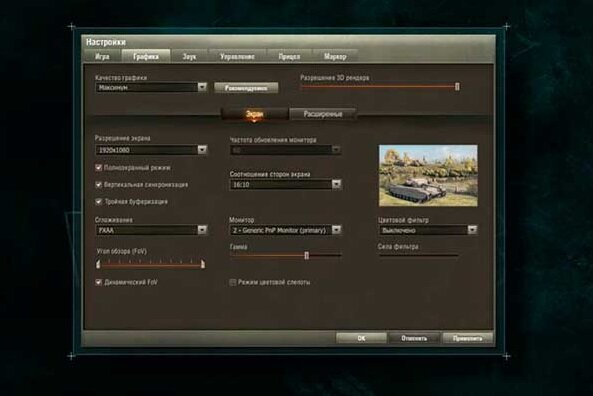The height and width of the screenshot is (396, 593).
Task: Click the Гамма slider track
Action: coord(286,256)
